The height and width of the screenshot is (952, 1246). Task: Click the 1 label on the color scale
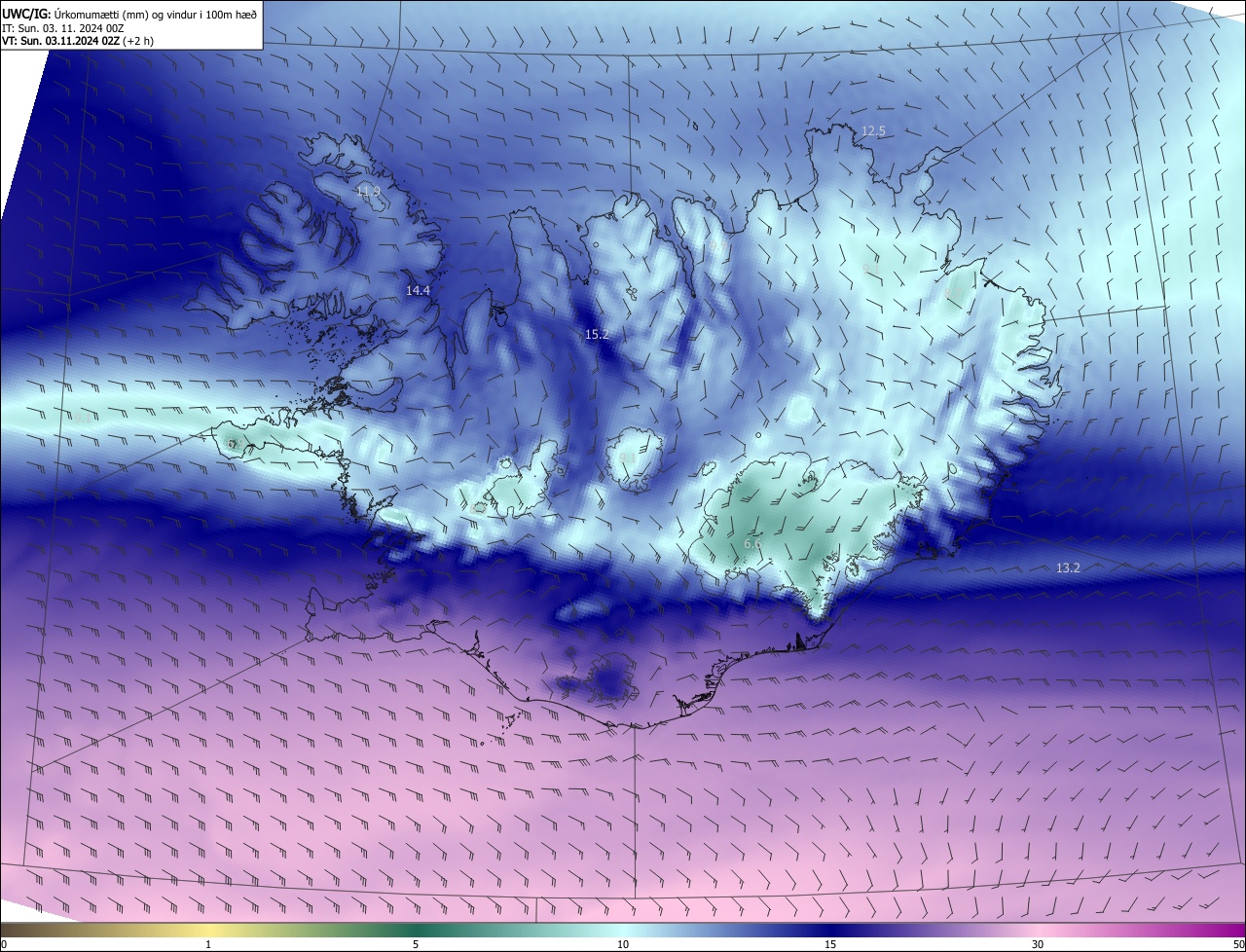coord(208,944)
